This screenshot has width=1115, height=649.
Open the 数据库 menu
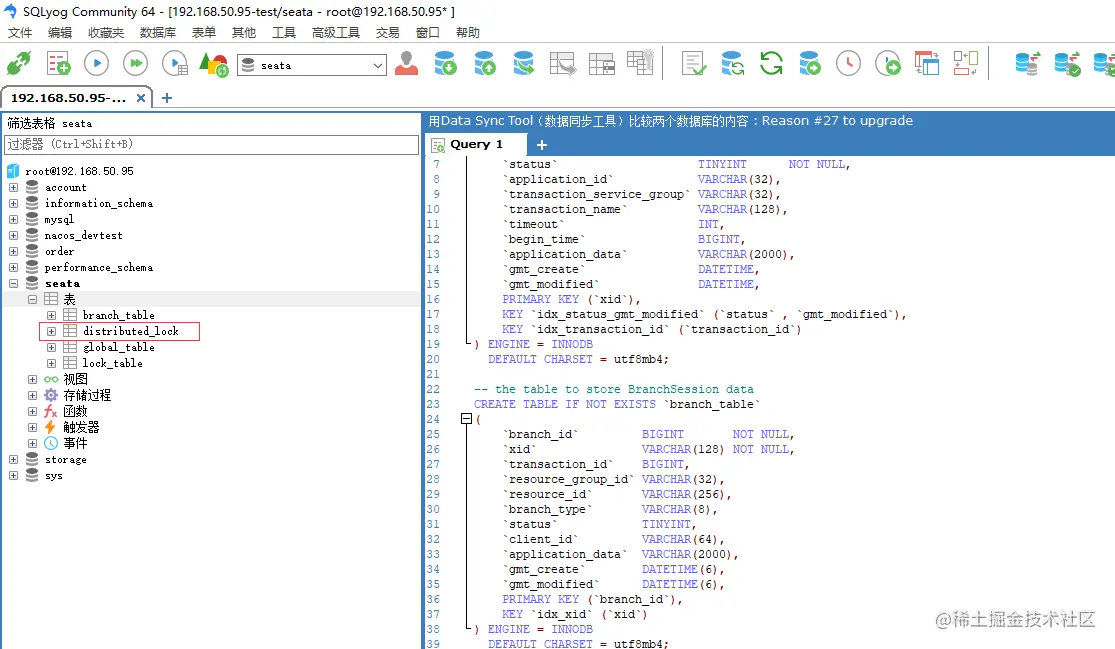click(x=157, y=33)
